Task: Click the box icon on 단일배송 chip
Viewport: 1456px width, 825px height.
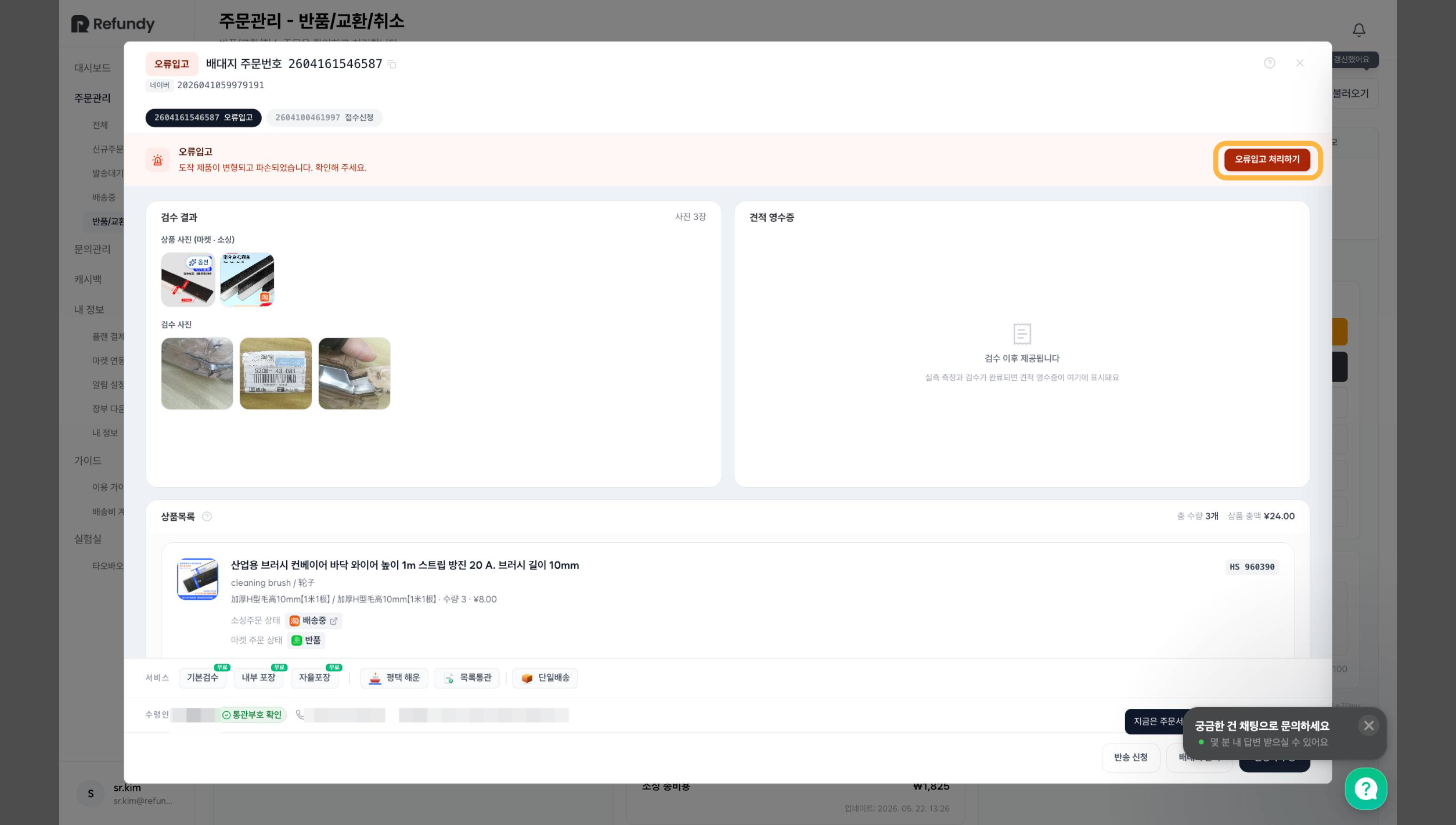Action: [x=527, y=678]
